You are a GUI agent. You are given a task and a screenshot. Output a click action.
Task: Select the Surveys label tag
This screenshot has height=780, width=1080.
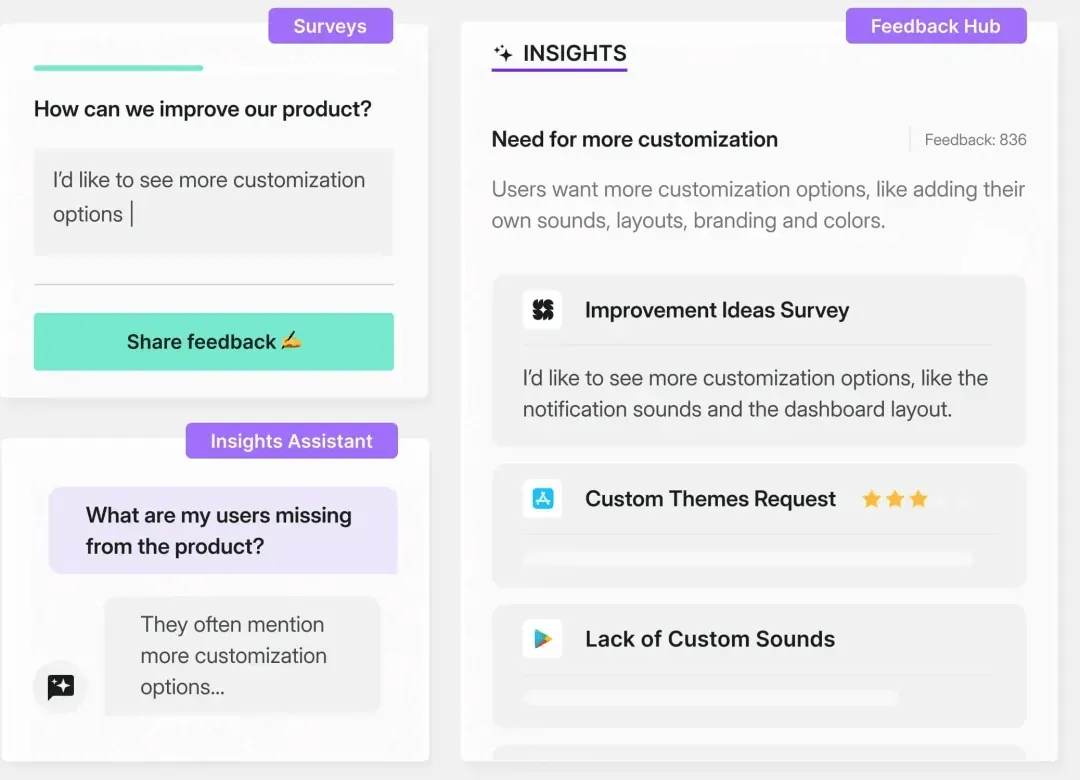point(331,25)
